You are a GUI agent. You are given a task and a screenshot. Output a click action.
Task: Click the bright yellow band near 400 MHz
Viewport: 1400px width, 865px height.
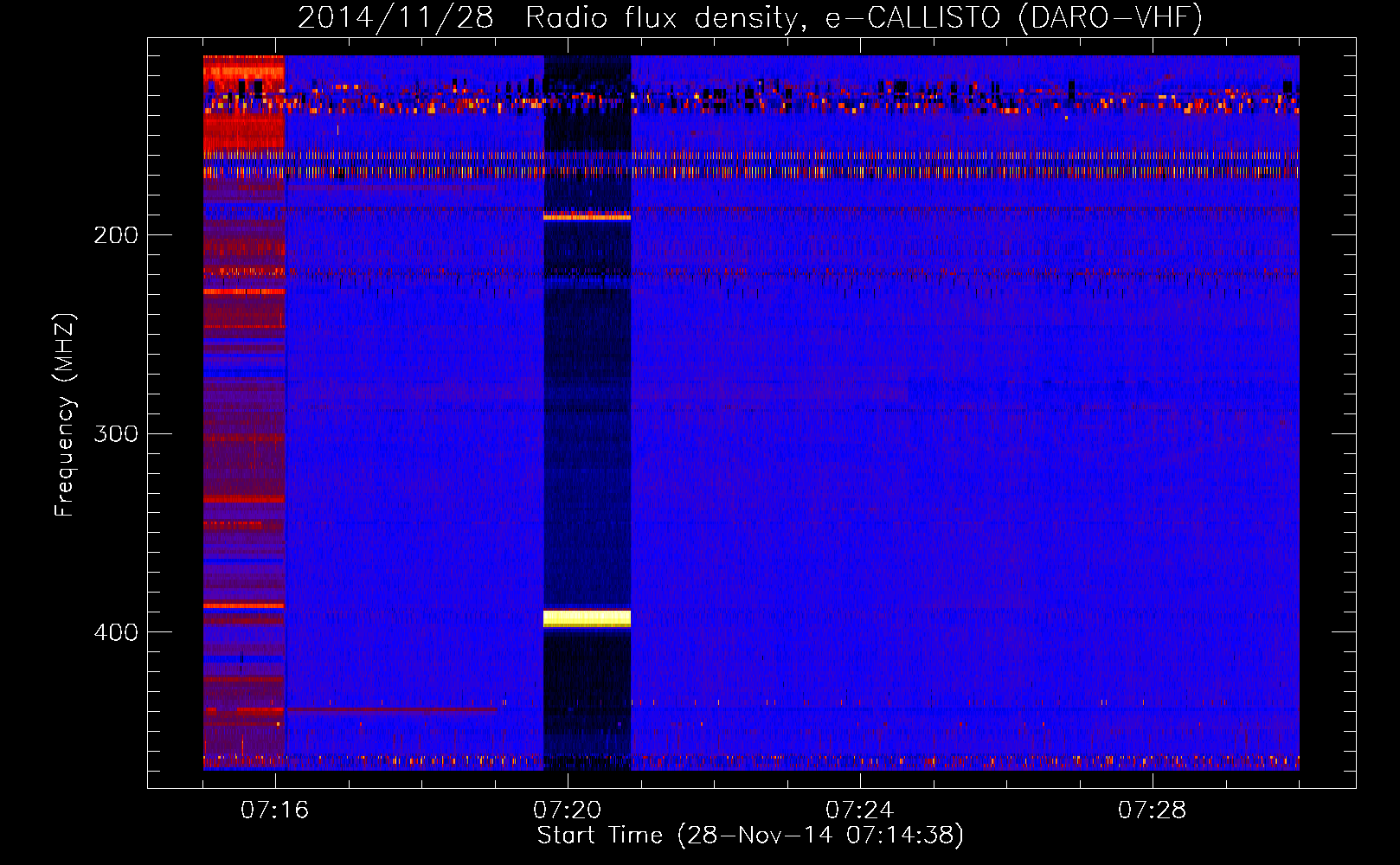click(x=587, y=618)
